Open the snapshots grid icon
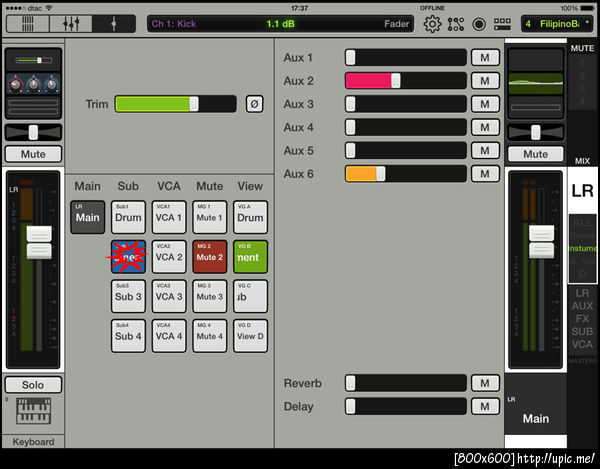The width and height of the screenshot is (600, 469). (x=502, y=24)
